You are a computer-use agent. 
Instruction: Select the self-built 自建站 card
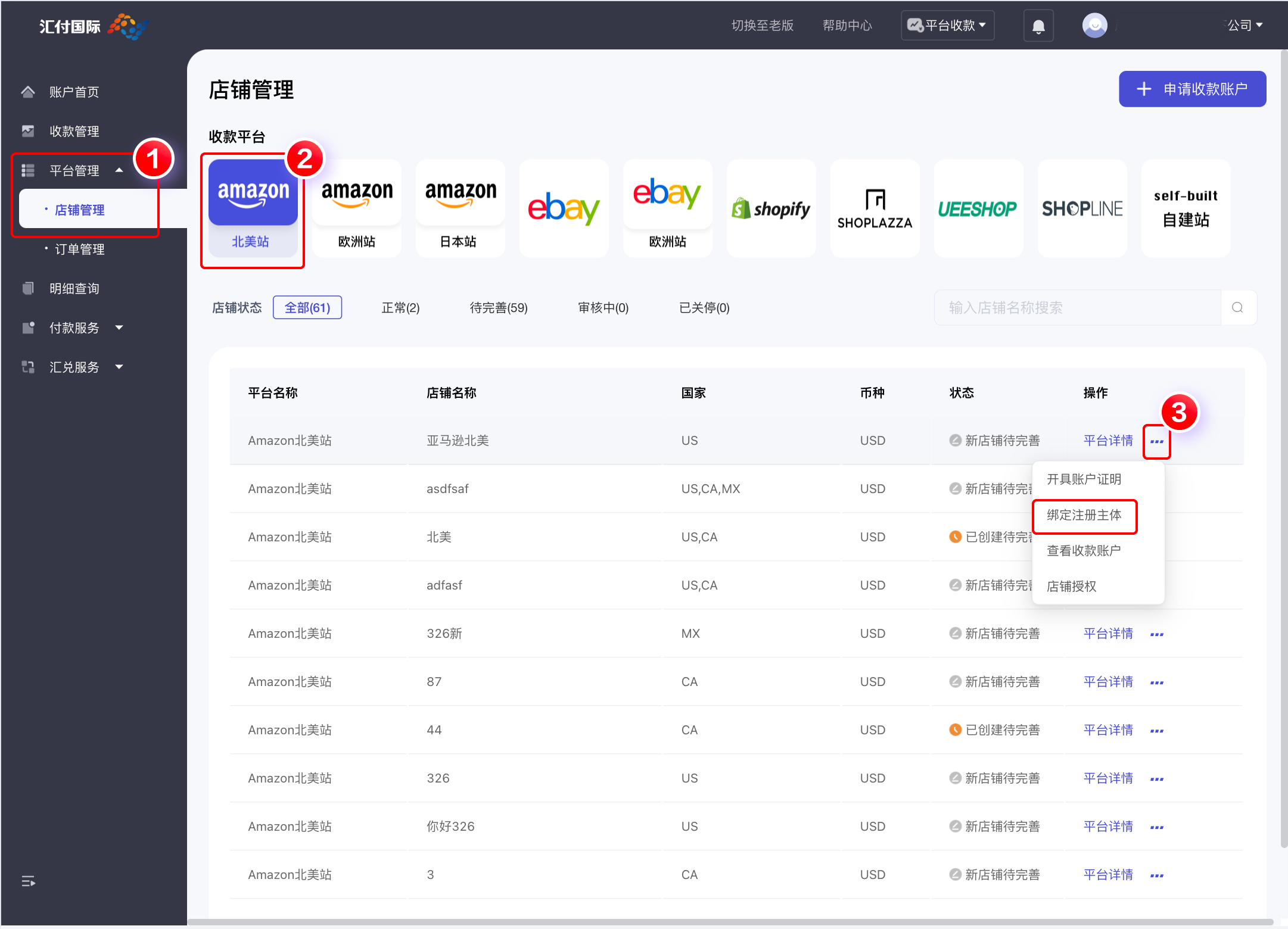click(x=1186, y=208)
